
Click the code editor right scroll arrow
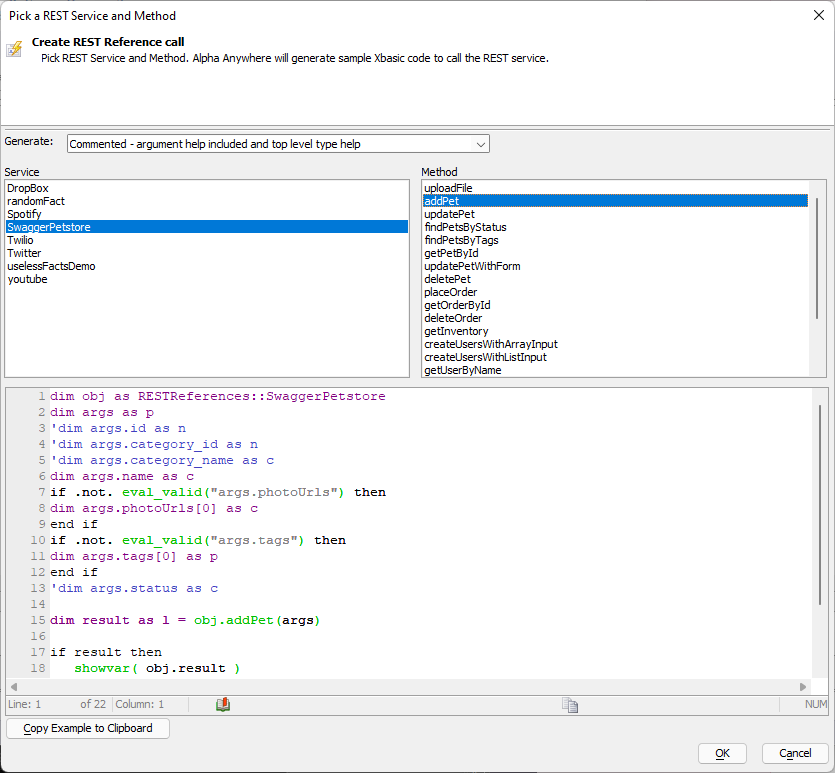click(803, 687)
